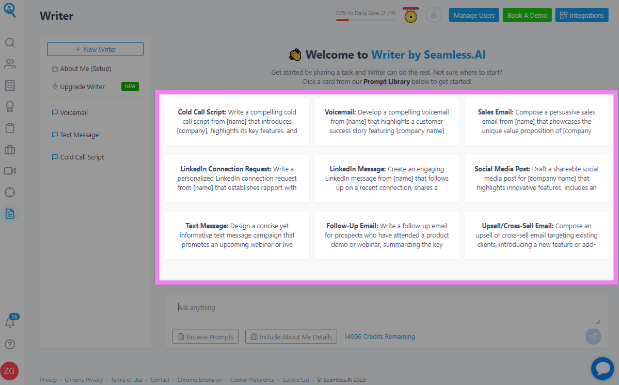Click the Manage Users button

(x=474, y=15)
